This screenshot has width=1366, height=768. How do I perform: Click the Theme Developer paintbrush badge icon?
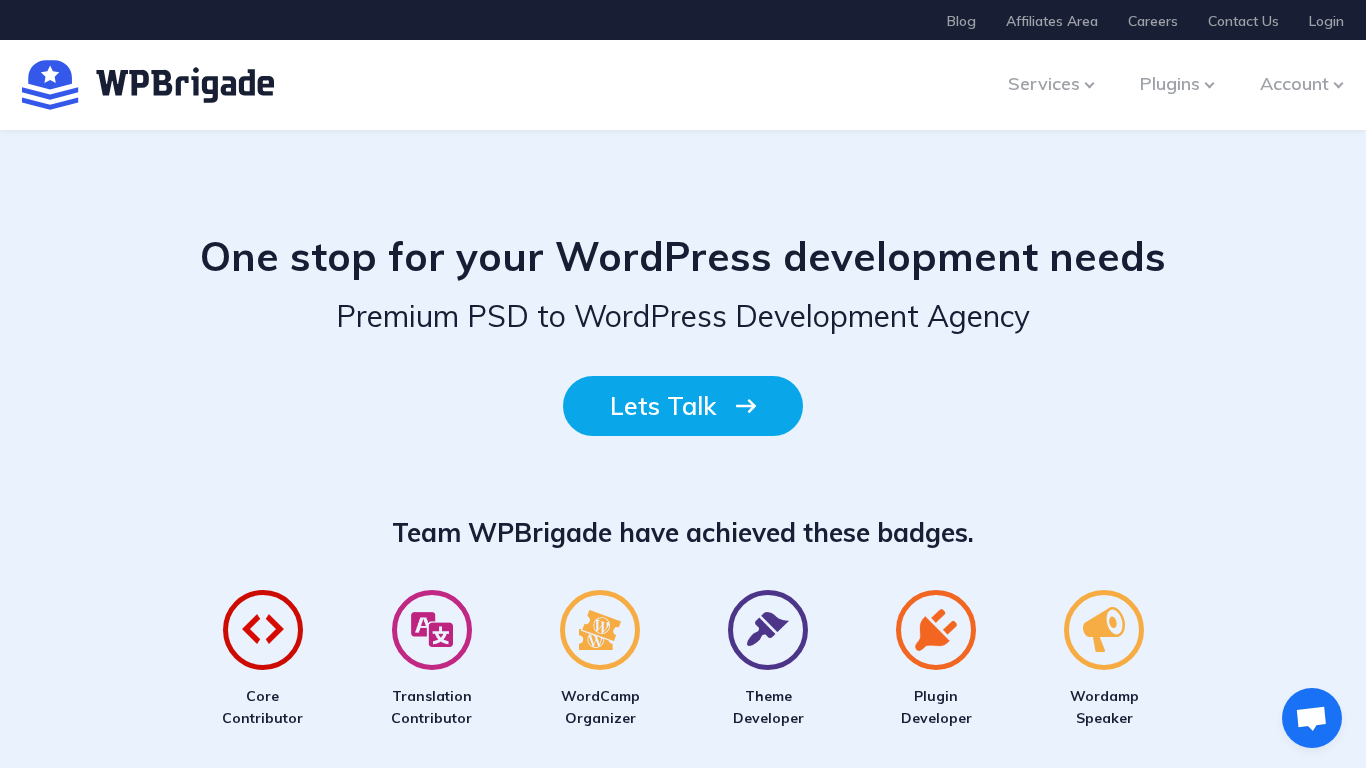pyautogui.click(x=768, y=630)
